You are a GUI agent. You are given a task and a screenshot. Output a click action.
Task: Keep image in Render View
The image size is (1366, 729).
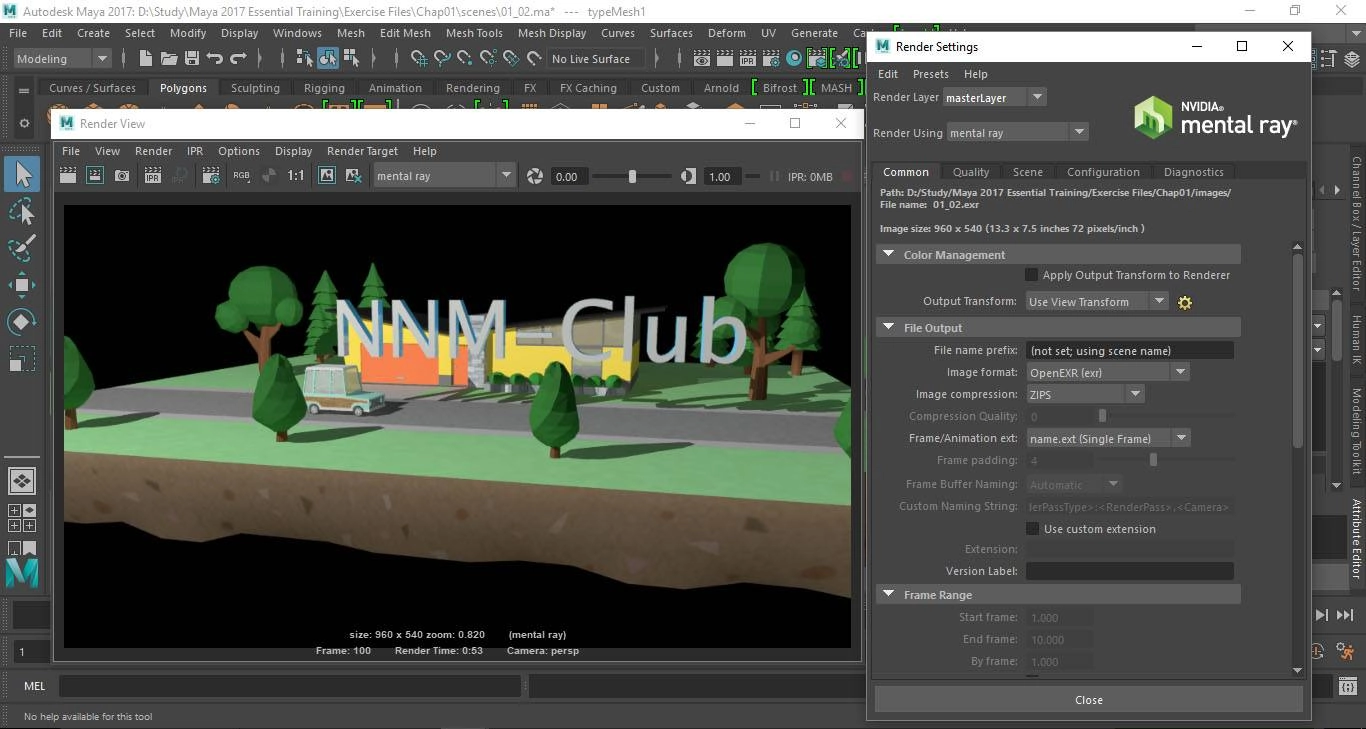pos(327,176)
